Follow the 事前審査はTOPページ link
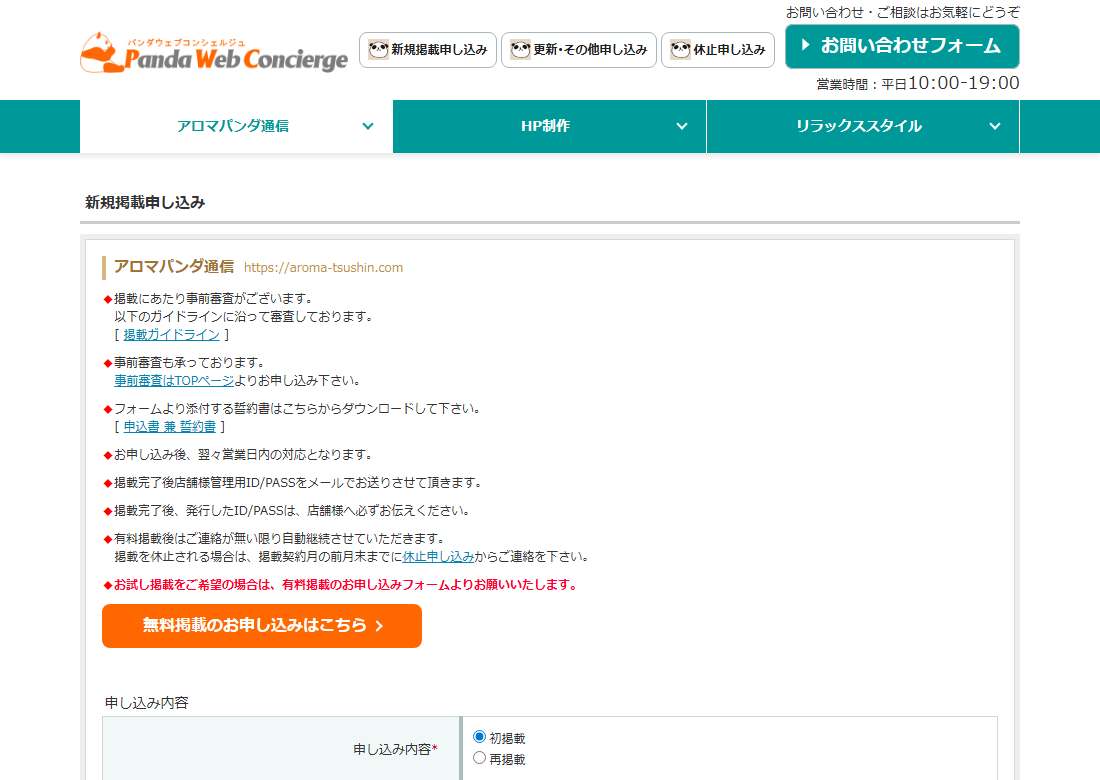1100x780 pixels. pyautogui.click(x=174, y=380)
